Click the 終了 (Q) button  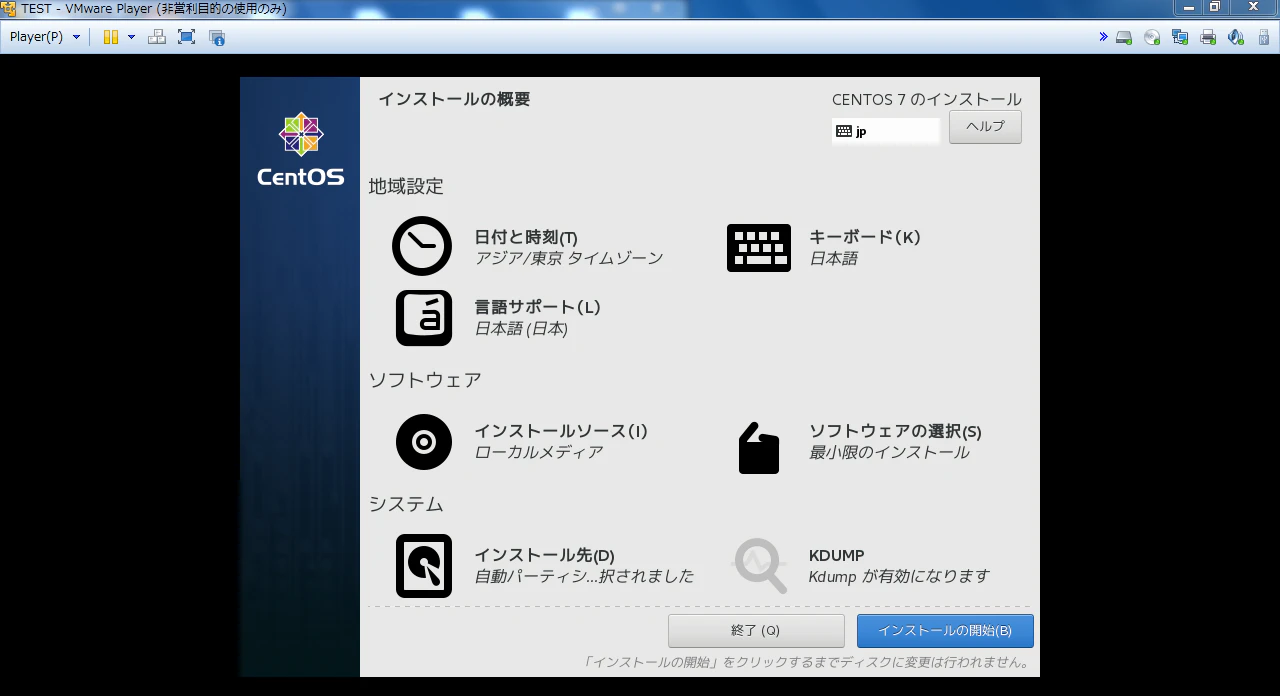coord(756,631)
